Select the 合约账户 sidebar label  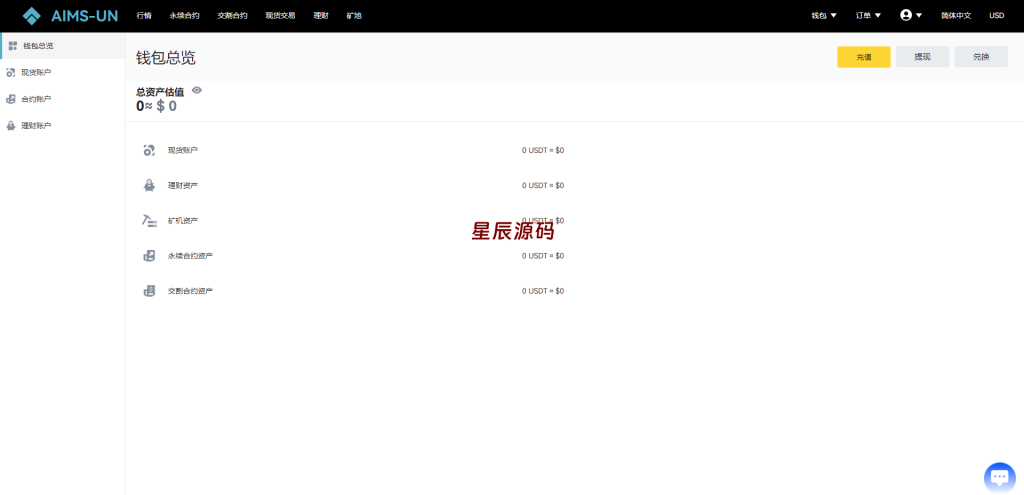[36, 99]
